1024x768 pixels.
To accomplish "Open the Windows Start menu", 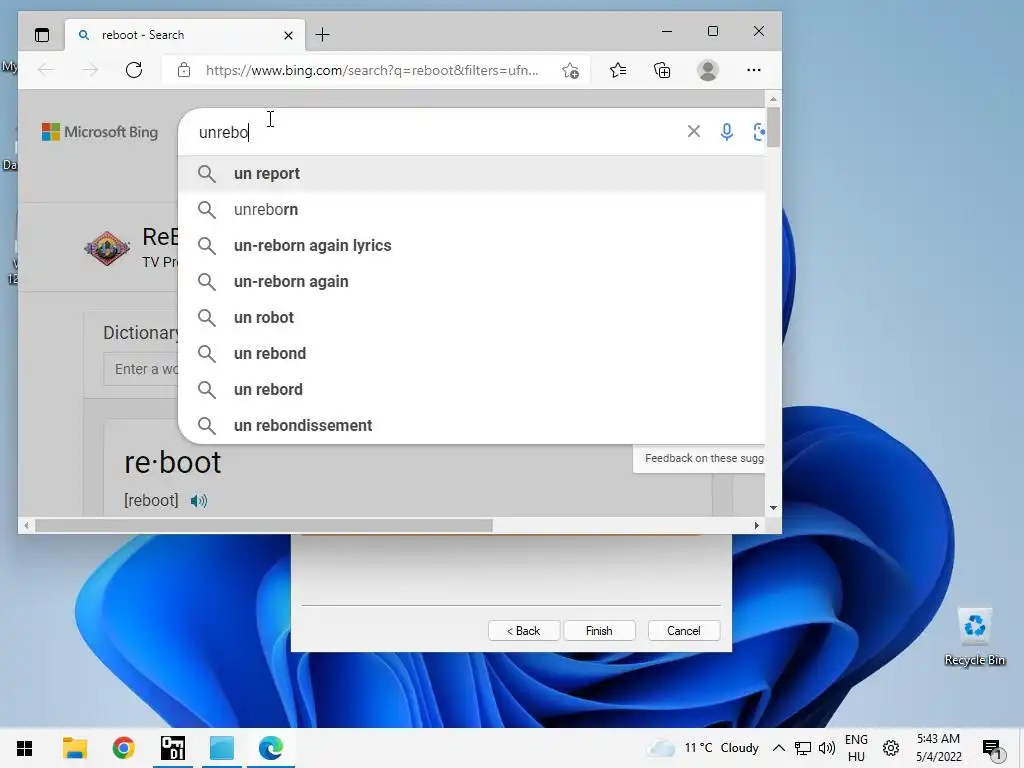I will [25, 748].
